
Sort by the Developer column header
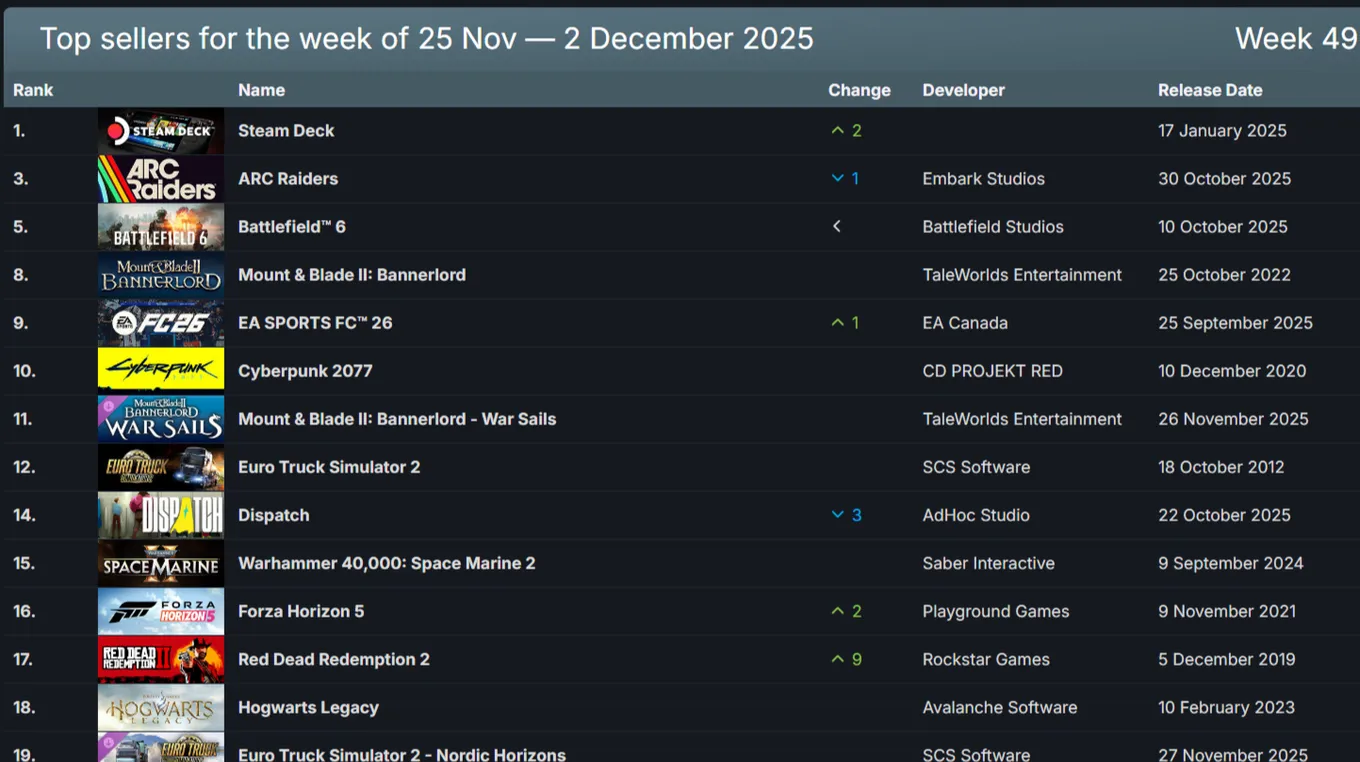click(963, 90)
